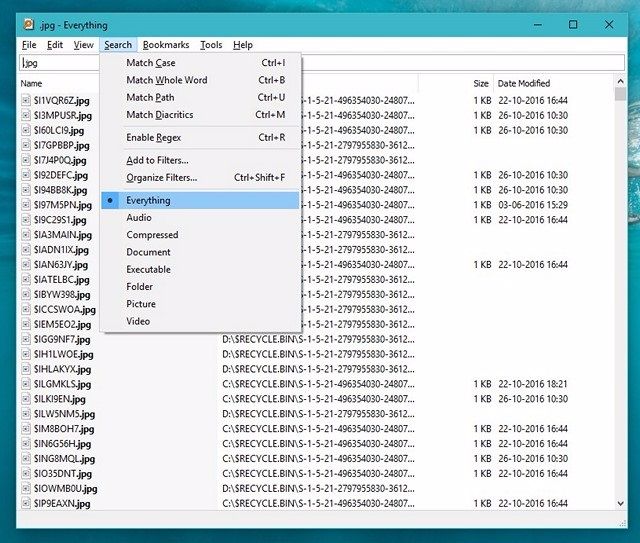Image resolution: width=640 pixels, height=543 pixels.
Task: Click file icon beside $IGG9NF7.jpg
Action: tap(26, 339)
